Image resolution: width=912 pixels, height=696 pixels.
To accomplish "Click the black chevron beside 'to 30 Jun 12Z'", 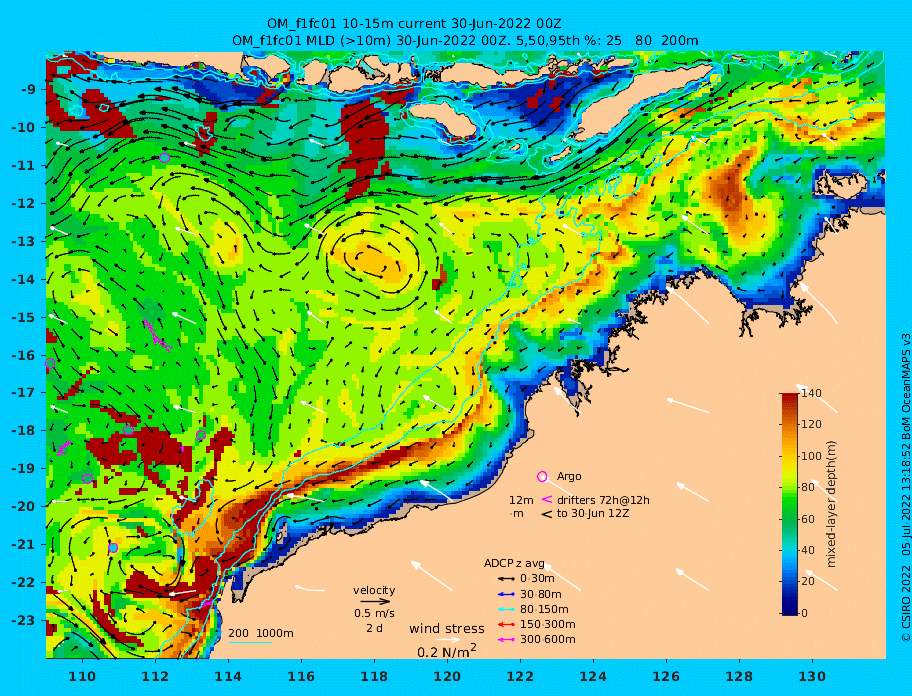I will [x=546, y=514].
